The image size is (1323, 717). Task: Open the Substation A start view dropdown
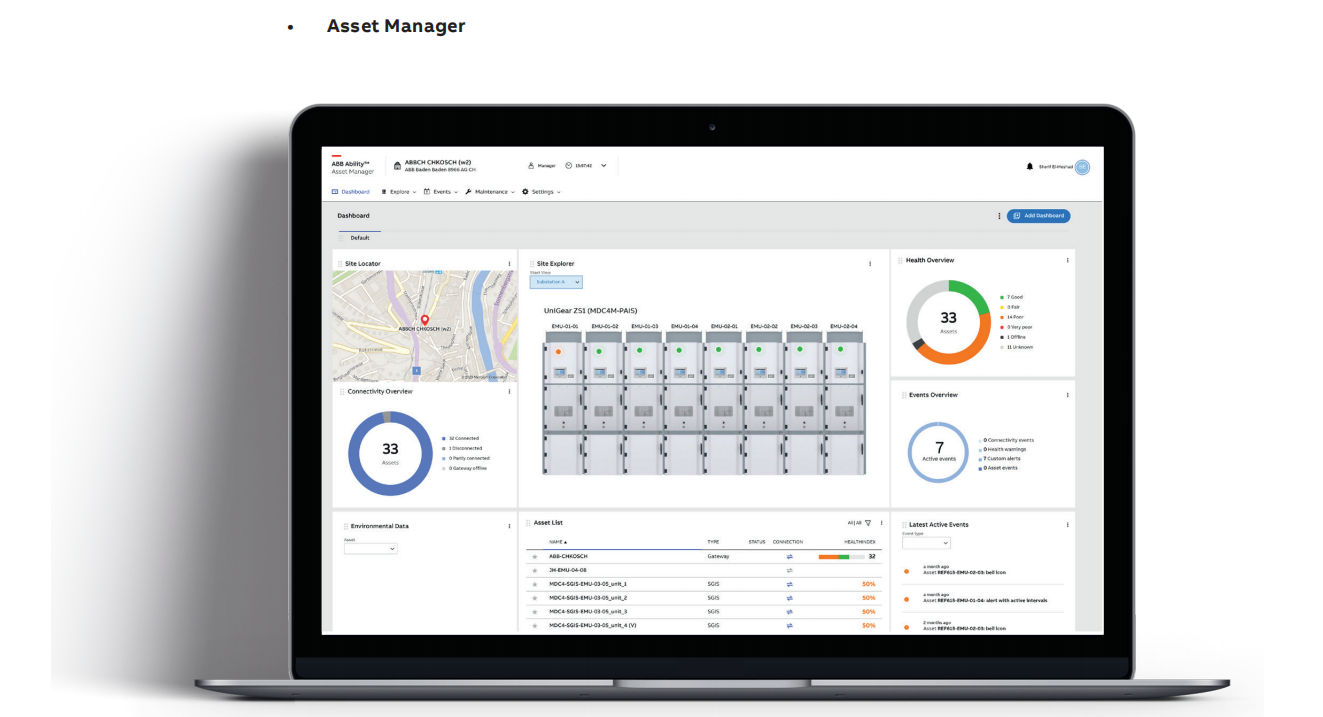point(556,282)
